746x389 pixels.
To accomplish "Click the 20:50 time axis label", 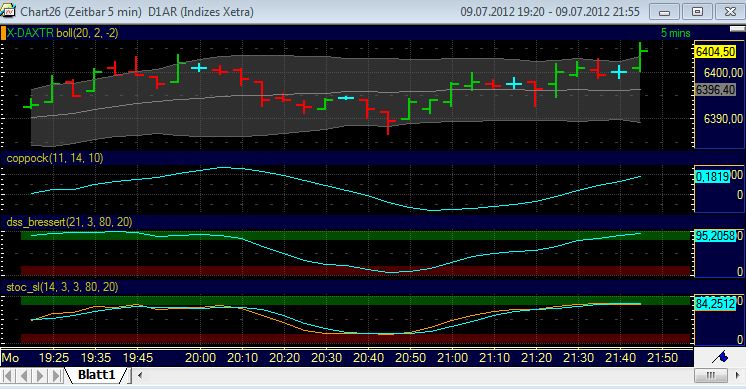I will click(411, 358).
